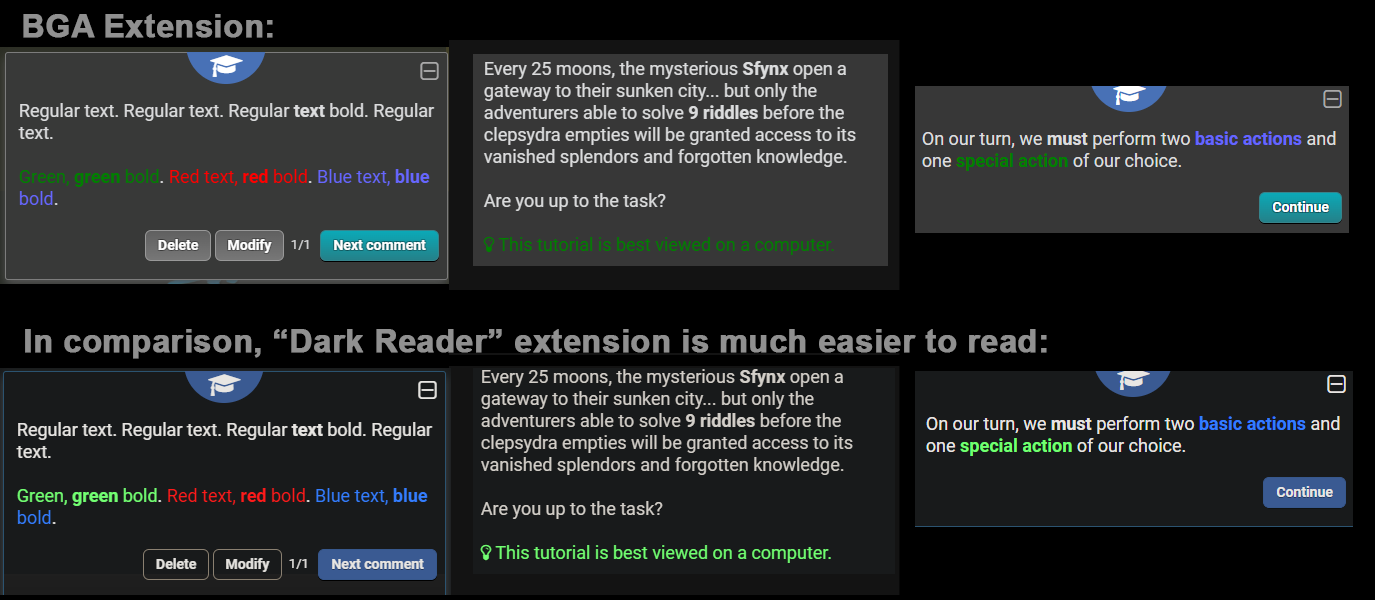This screenshot has width=1375, height=600.
Task: Click dark green 'special action' text in BGA Extension panel
Action: pos(1012,161)
